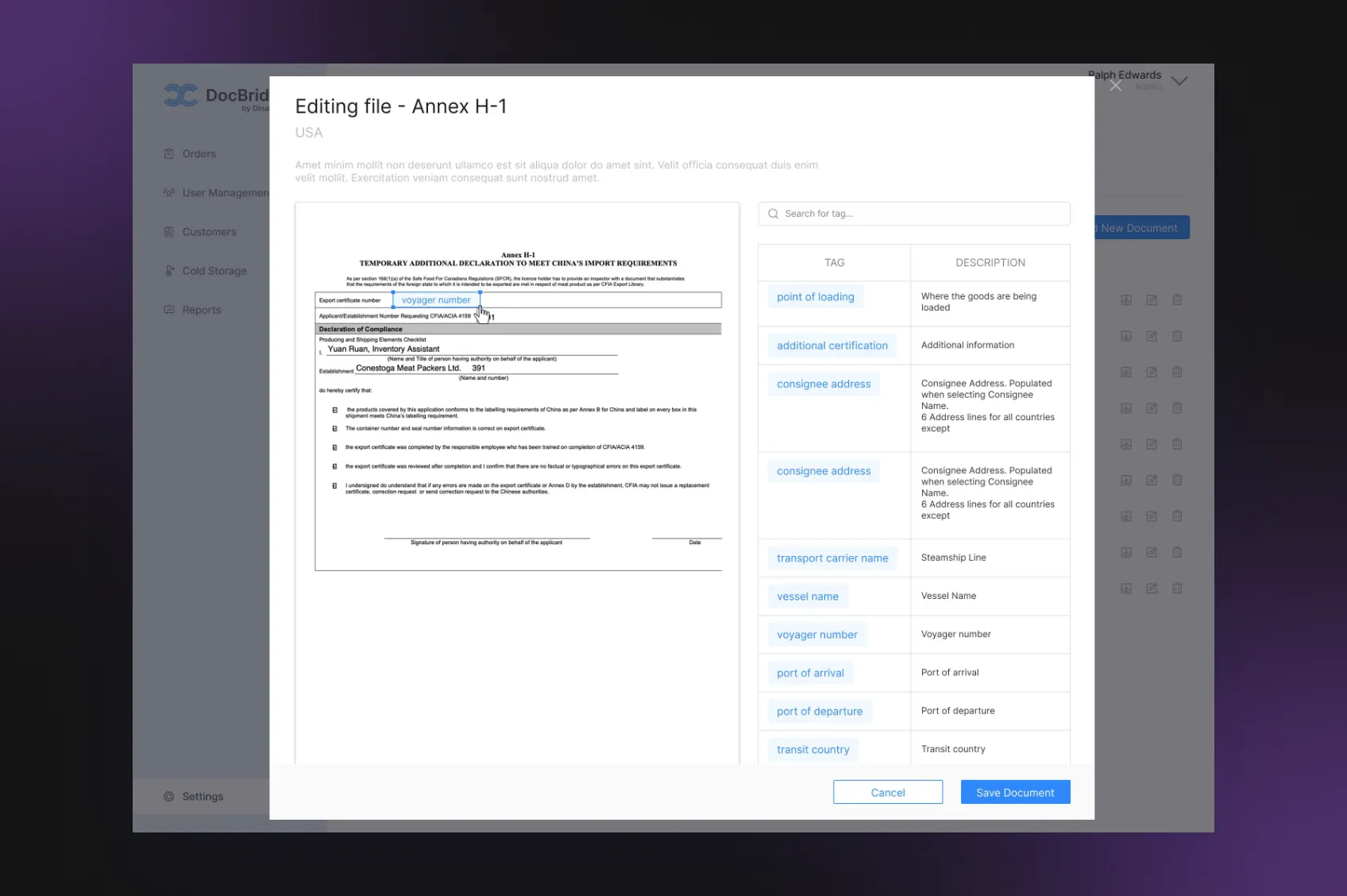Screen dimensions: 1347x896
Task: Toggle the 'I undersigned do understand' checkbox
Action: click(334, 486)
